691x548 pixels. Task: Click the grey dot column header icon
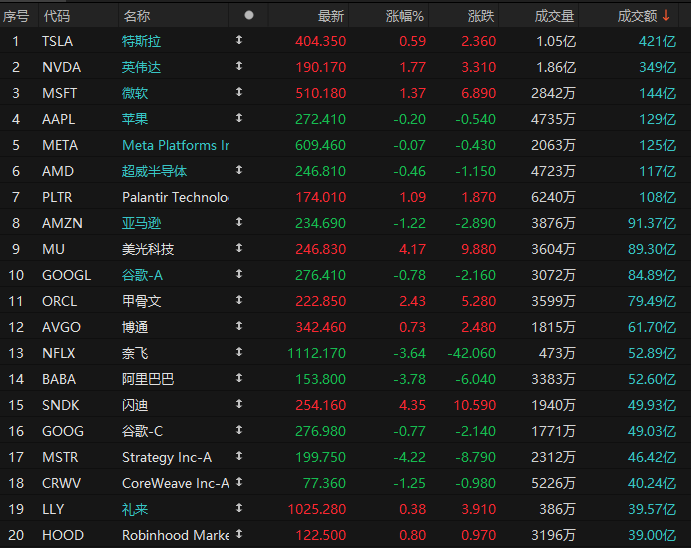[x=249, y=15]
